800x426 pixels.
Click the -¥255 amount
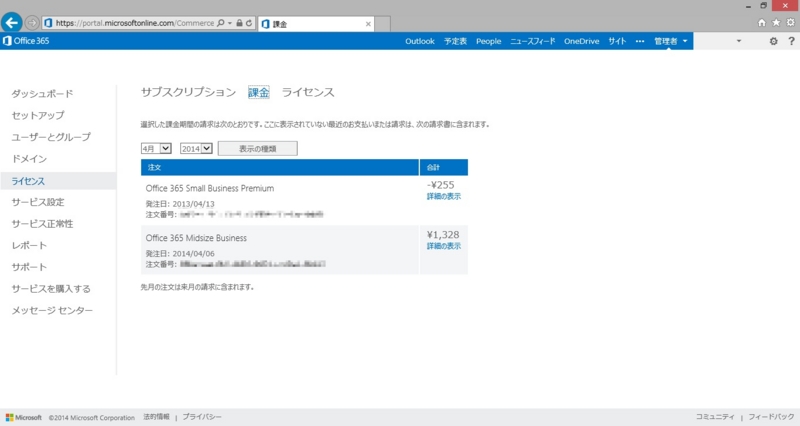[440, 185]
